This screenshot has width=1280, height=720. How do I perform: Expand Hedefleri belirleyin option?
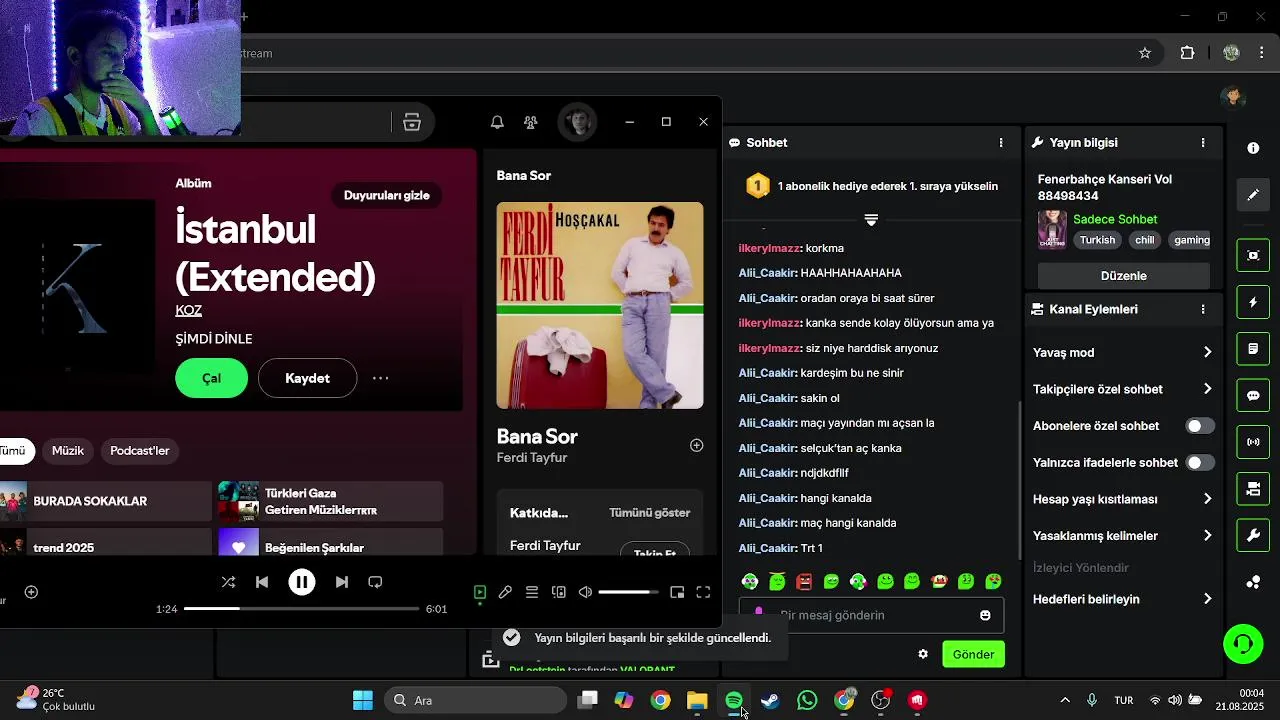(x=1123, y=599)
